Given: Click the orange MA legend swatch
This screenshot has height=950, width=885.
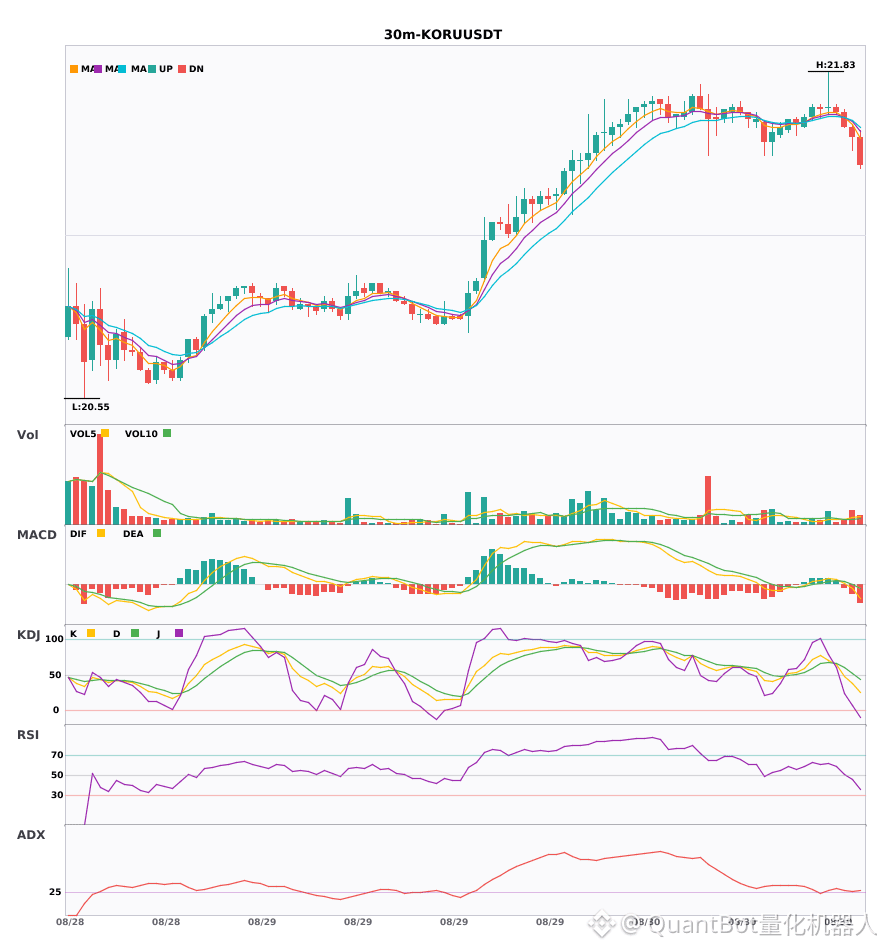Looking at the screenshot, I should click(74, 69).
